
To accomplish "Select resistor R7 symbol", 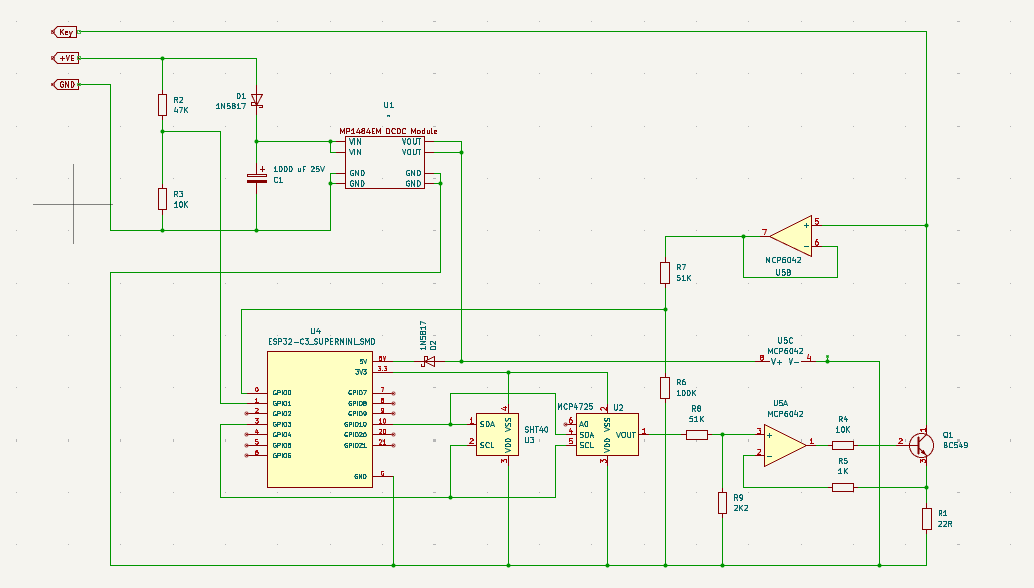I will click(665, 272).
